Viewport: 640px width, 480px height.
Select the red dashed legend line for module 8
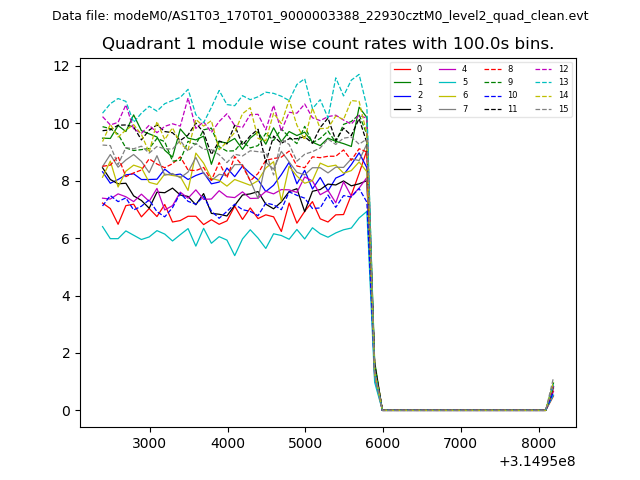[491, 69]
